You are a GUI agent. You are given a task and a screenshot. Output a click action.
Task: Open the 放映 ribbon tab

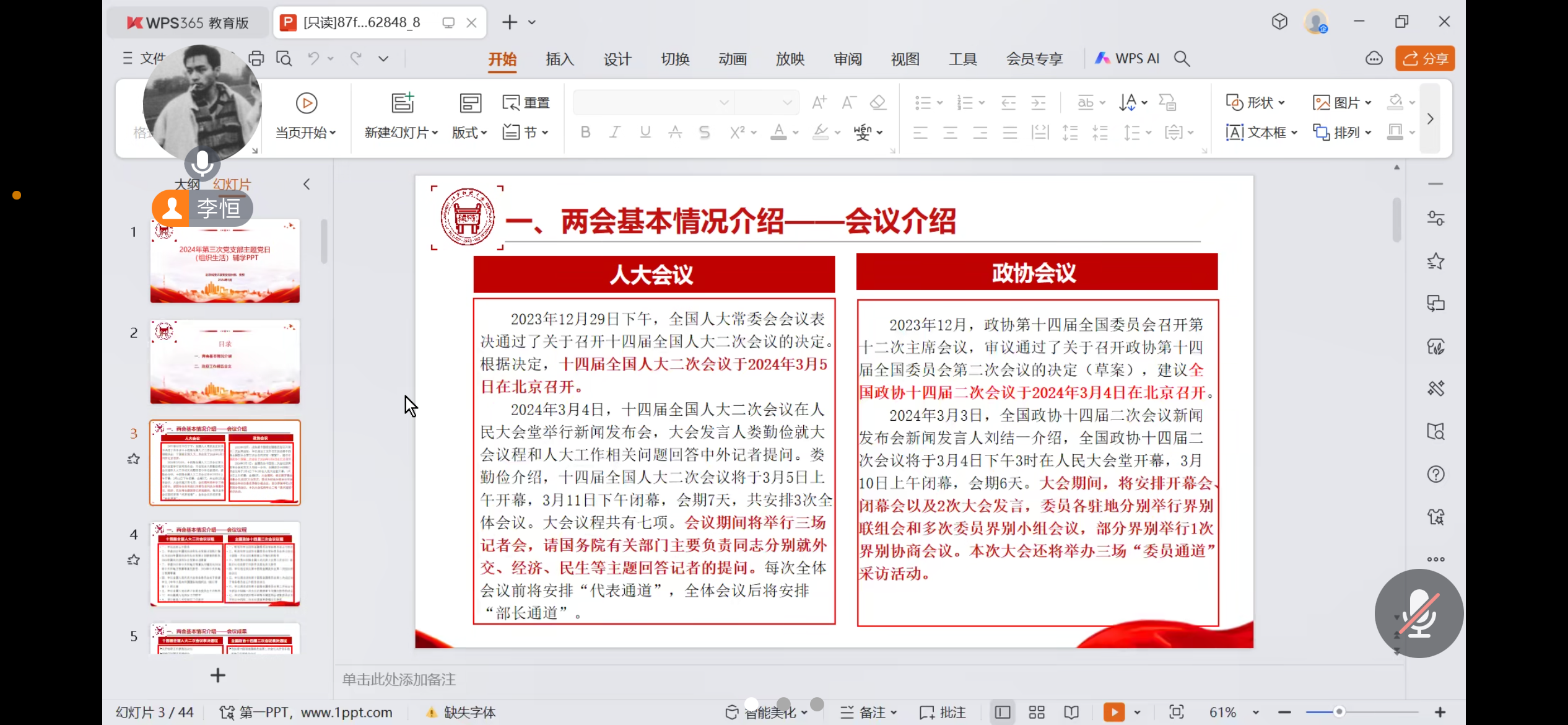(x=790, y=58)
